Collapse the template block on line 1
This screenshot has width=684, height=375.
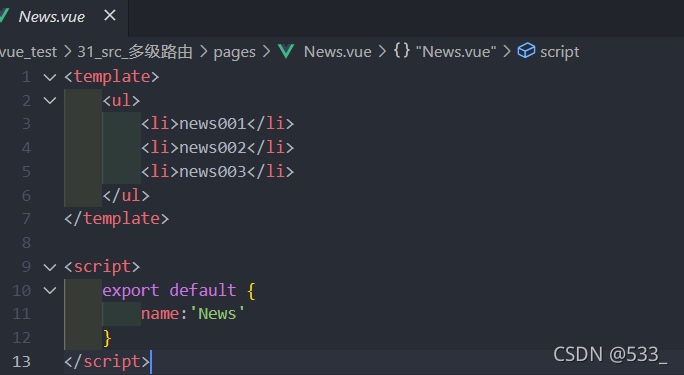[50, 78]
